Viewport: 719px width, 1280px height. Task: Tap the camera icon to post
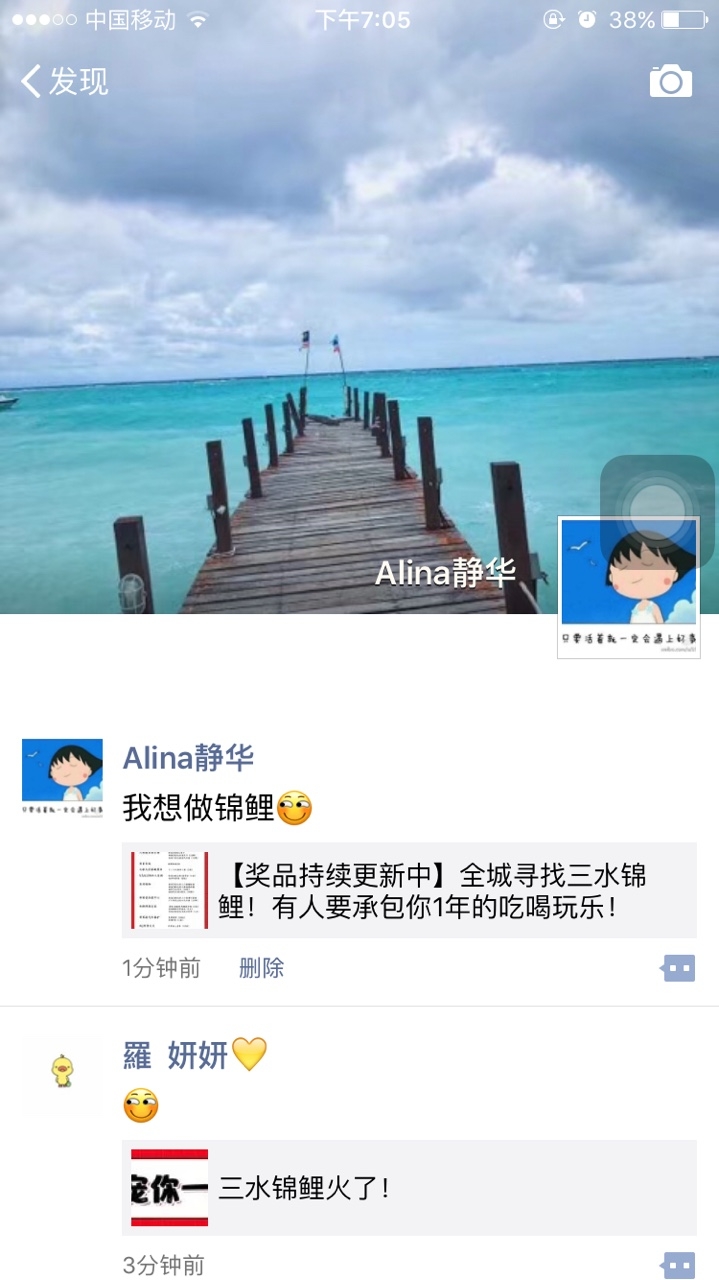pyautogui.click(x=671, y=81)
